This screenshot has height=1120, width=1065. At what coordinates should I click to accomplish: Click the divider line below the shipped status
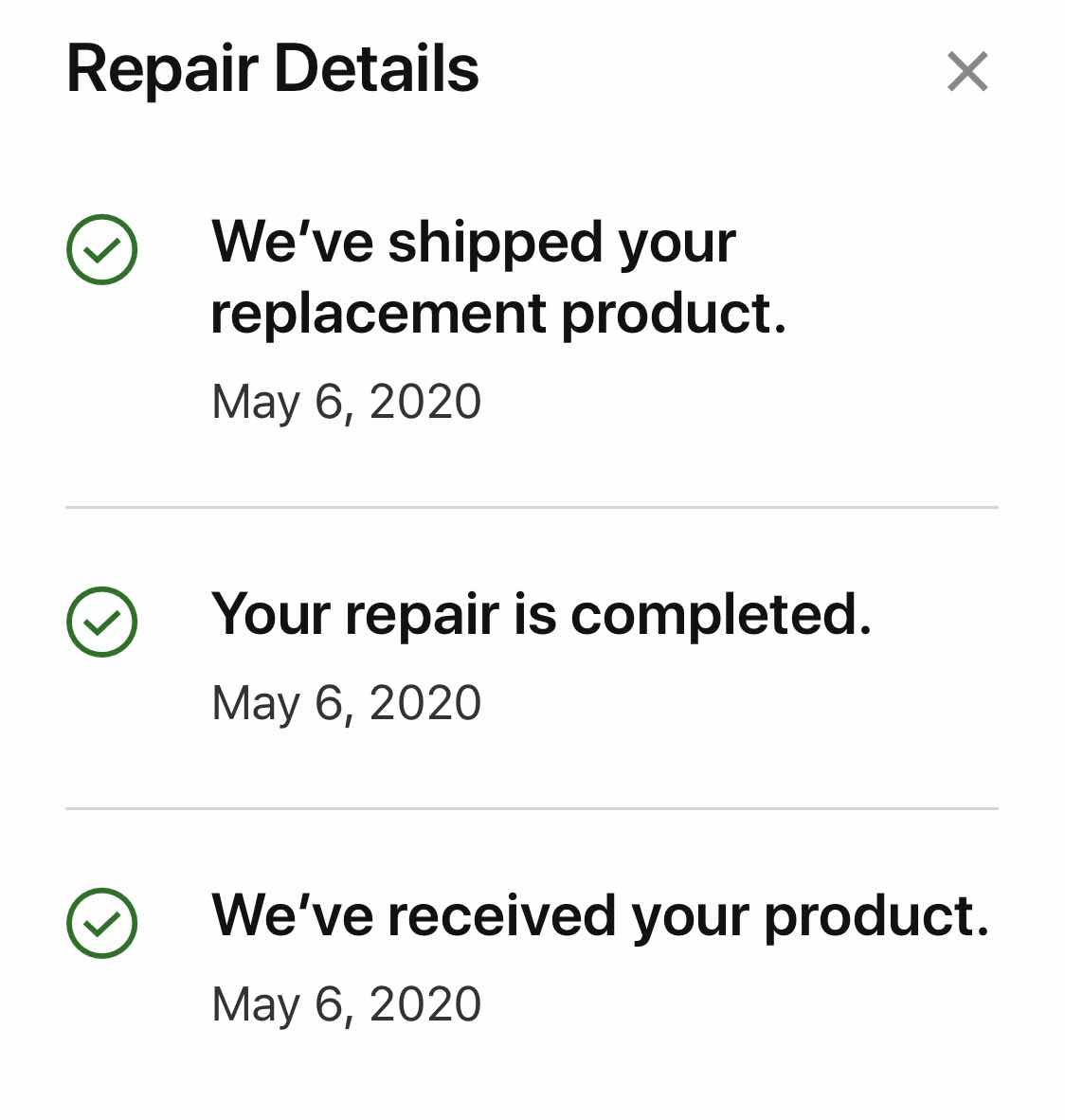coord(532,507)
